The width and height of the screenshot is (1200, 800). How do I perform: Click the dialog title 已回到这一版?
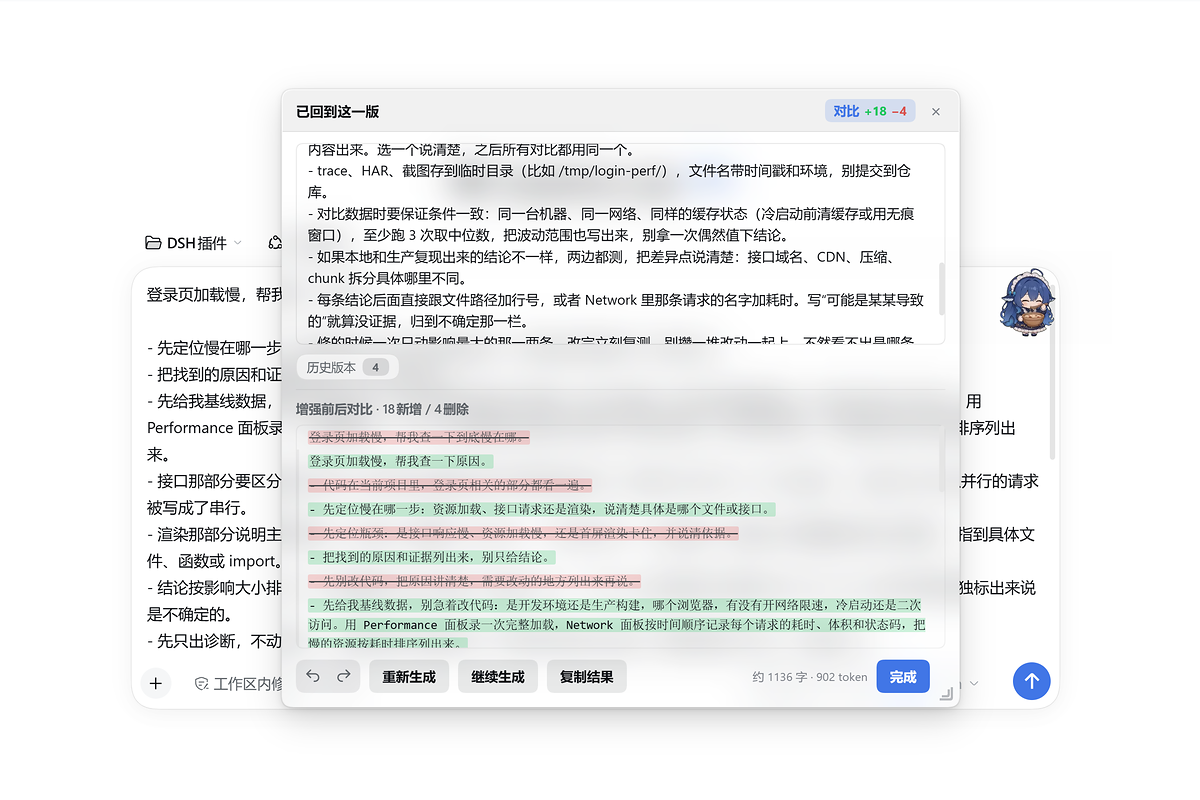click(338, 112)
